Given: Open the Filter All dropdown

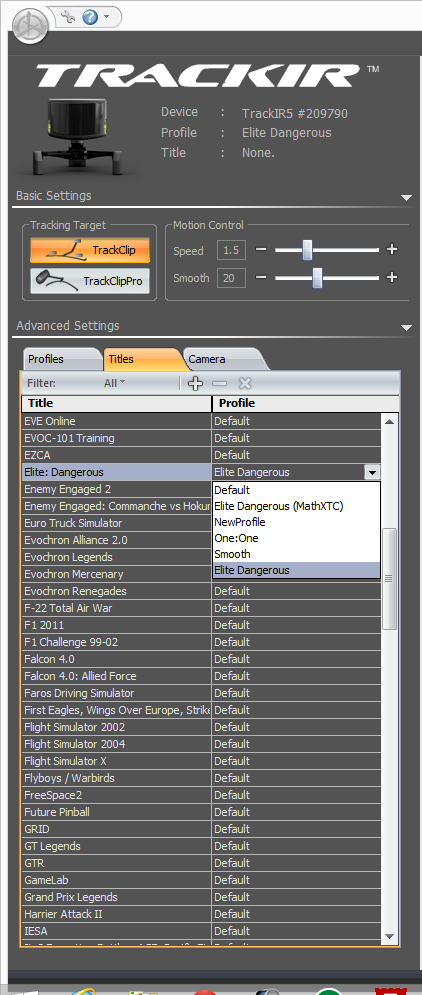Looking at the screenshot, I should [114, 383].
